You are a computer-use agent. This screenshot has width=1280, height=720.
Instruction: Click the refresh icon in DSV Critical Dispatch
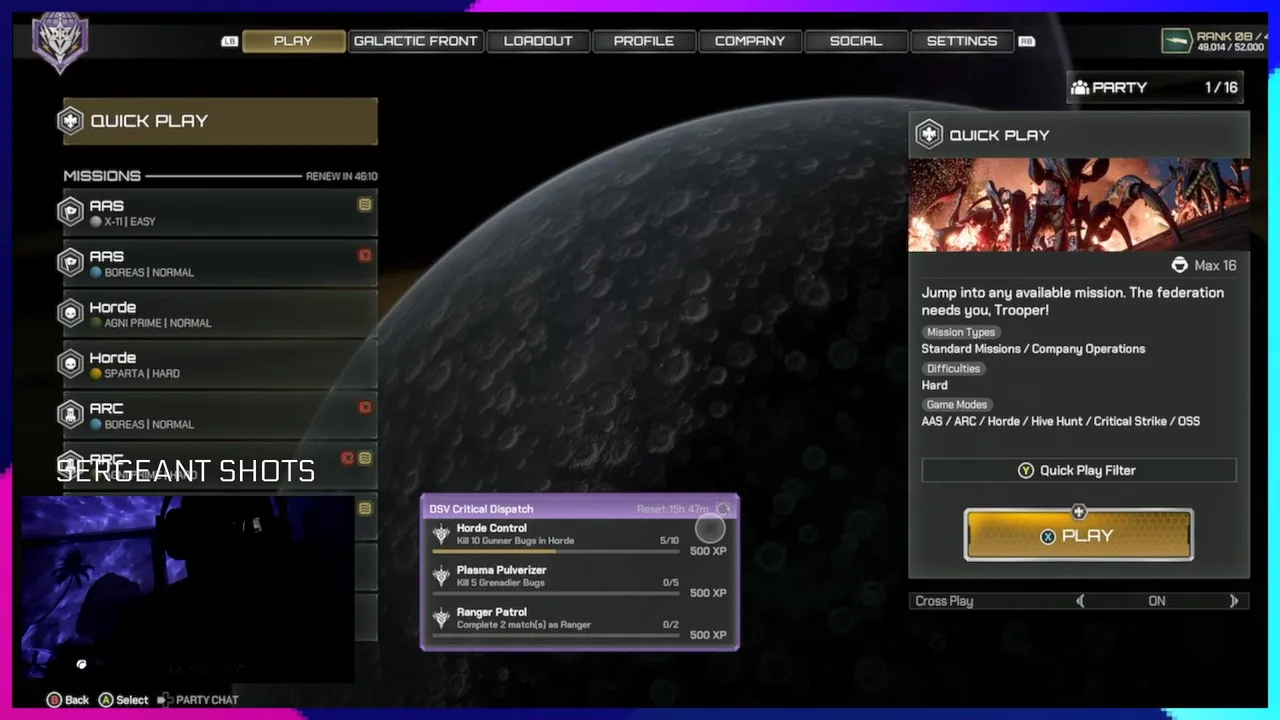point(724,509)
